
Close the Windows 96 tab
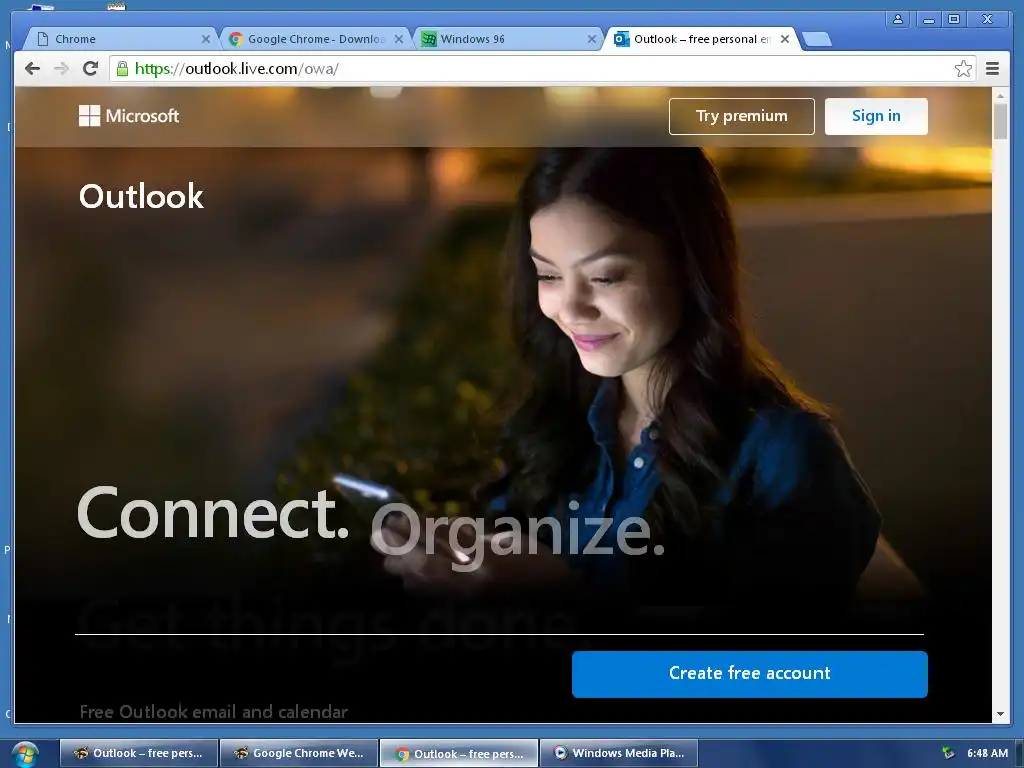tap(592, 39)
